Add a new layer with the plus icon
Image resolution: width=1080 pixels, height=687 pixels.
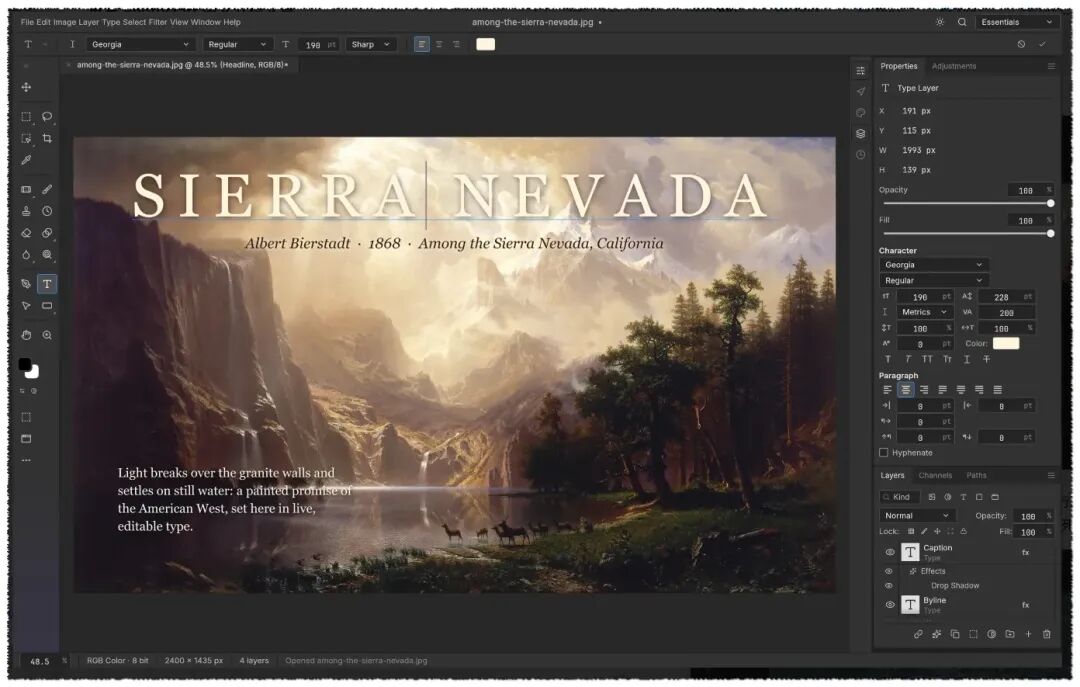(x=1028, y=634)
